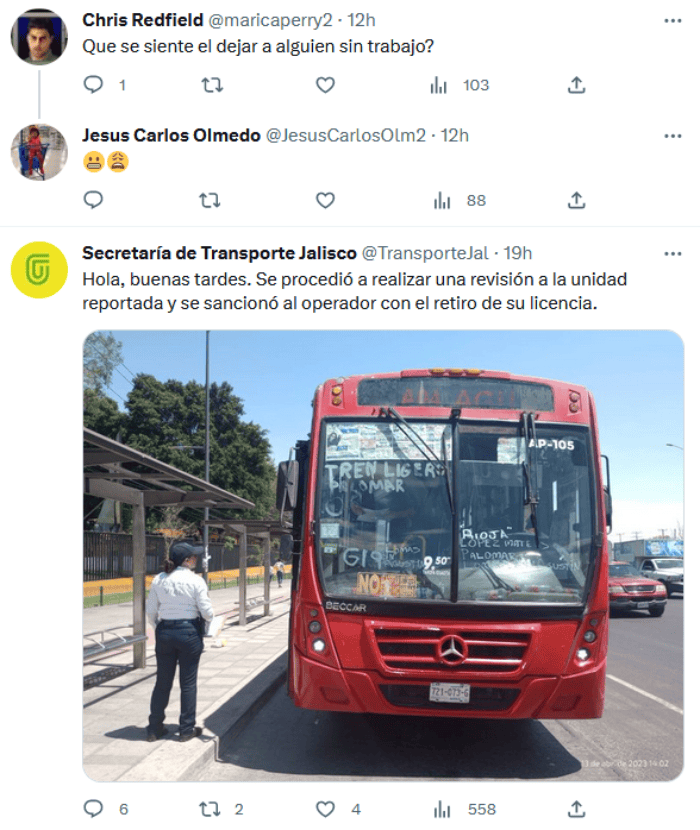This screenshot has height=830, width=700.
Task: Reply to Jesus Carlos Olmedo's tweet
Action: 94,200
